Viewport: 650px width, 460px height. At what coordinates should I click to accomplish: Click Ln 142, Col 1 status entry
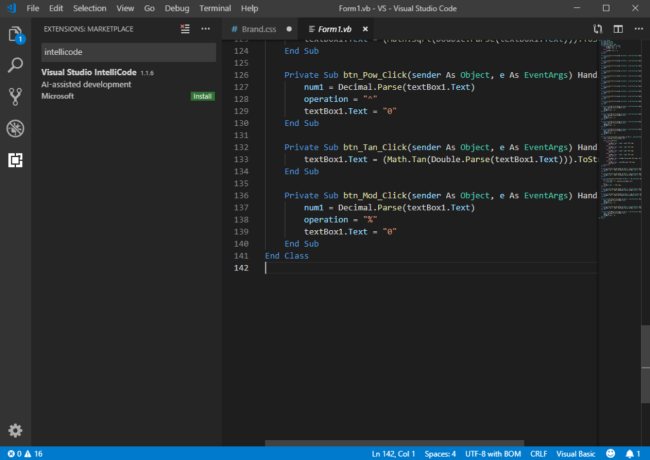393,454
